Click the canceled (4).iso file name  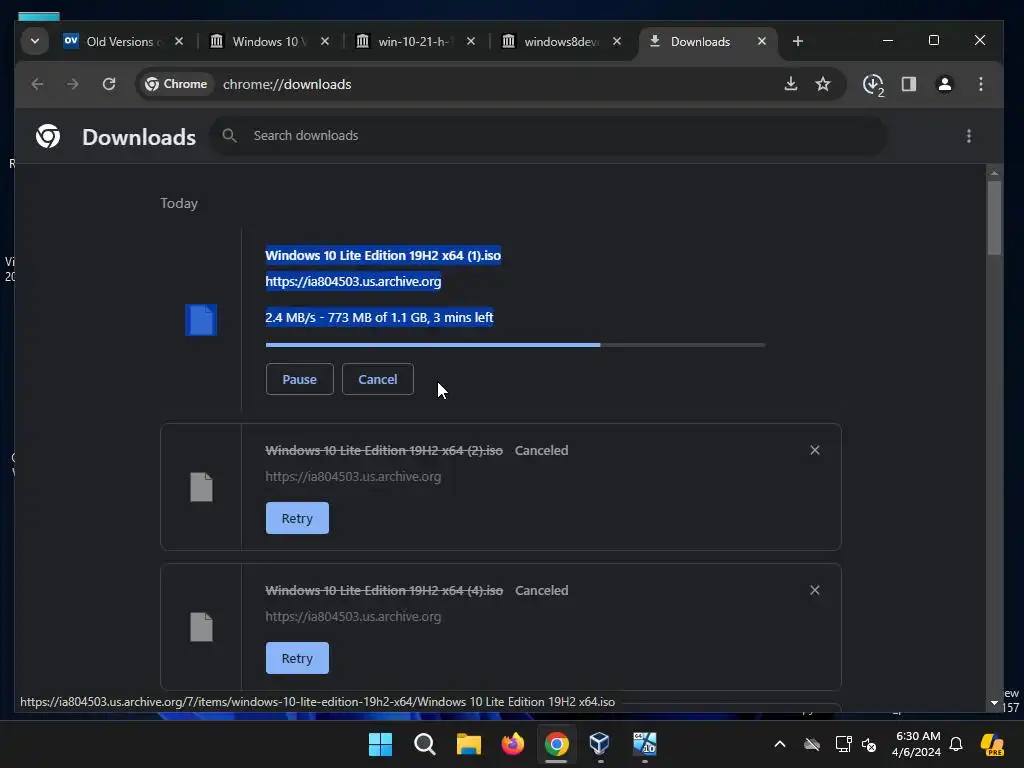[x=384, y=590]
